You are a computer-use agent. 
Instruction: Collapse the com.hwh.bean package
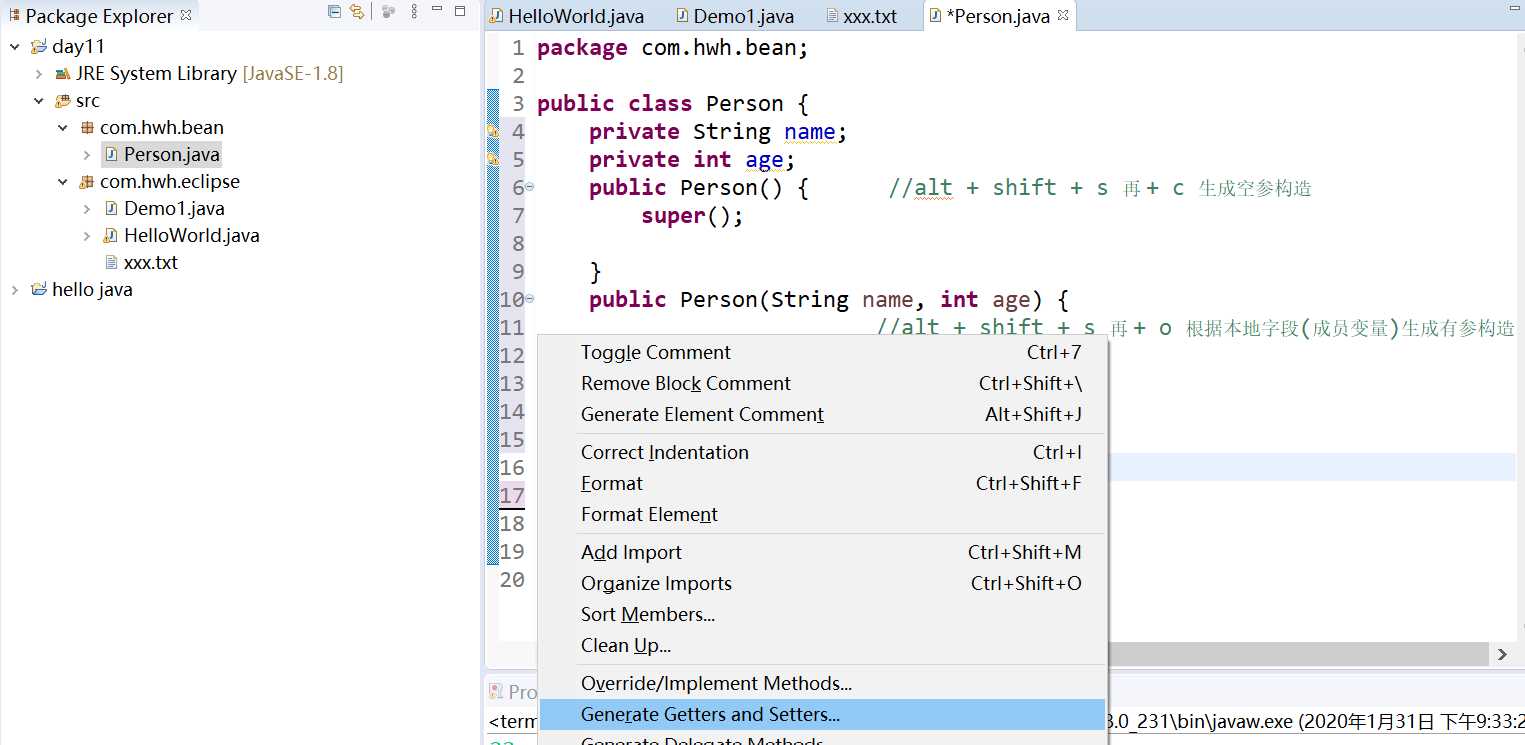pyautogui.click(x=62, y=128)
